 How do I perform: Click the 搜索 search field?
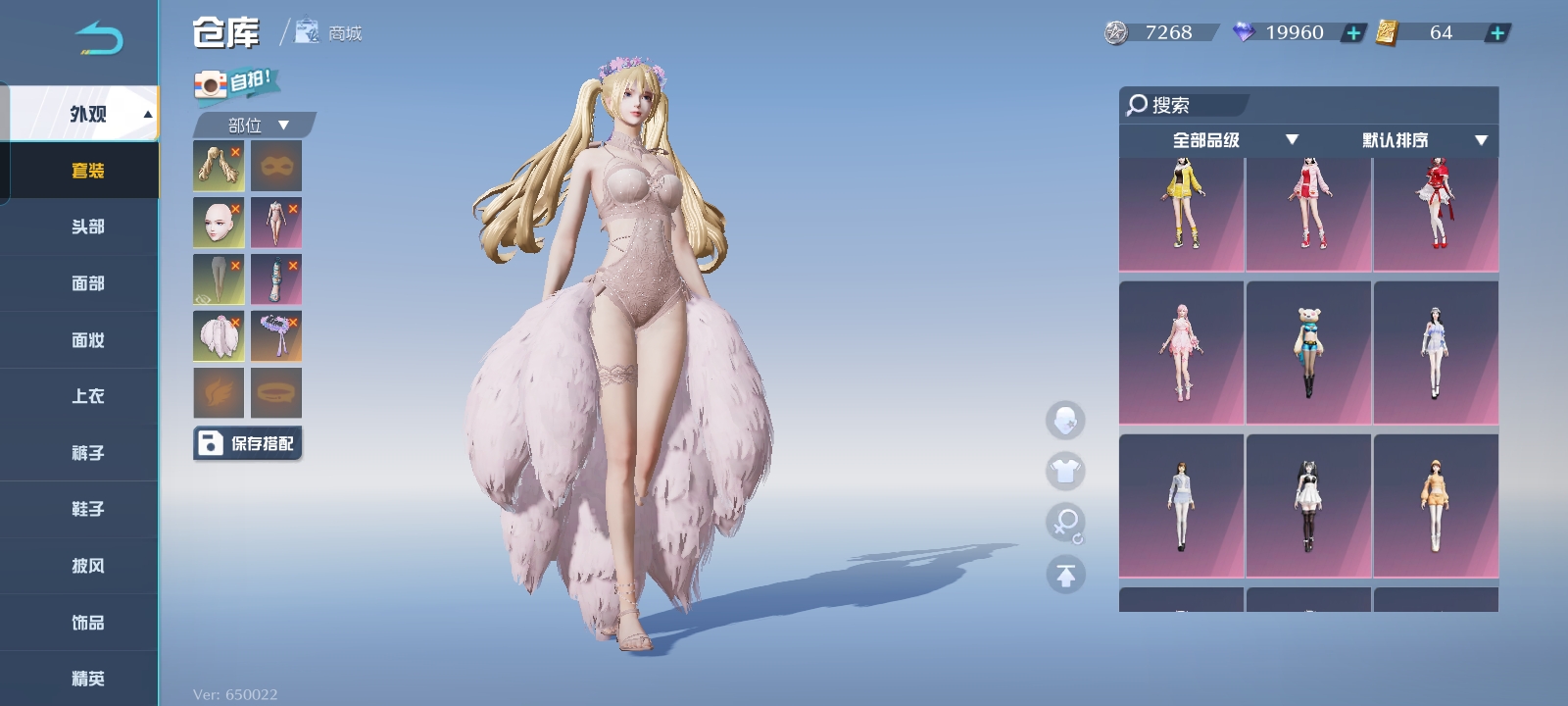(x=1186, y=105)
